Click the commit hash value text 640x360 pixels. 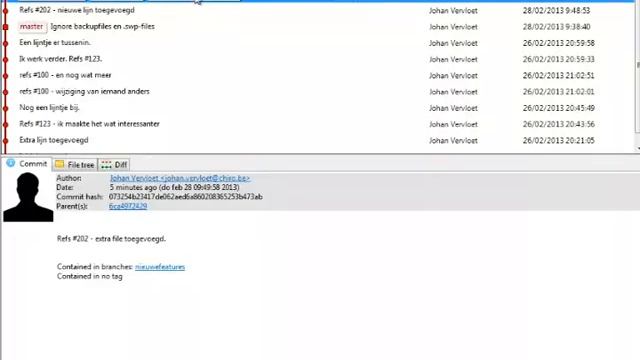coord(185,197)
